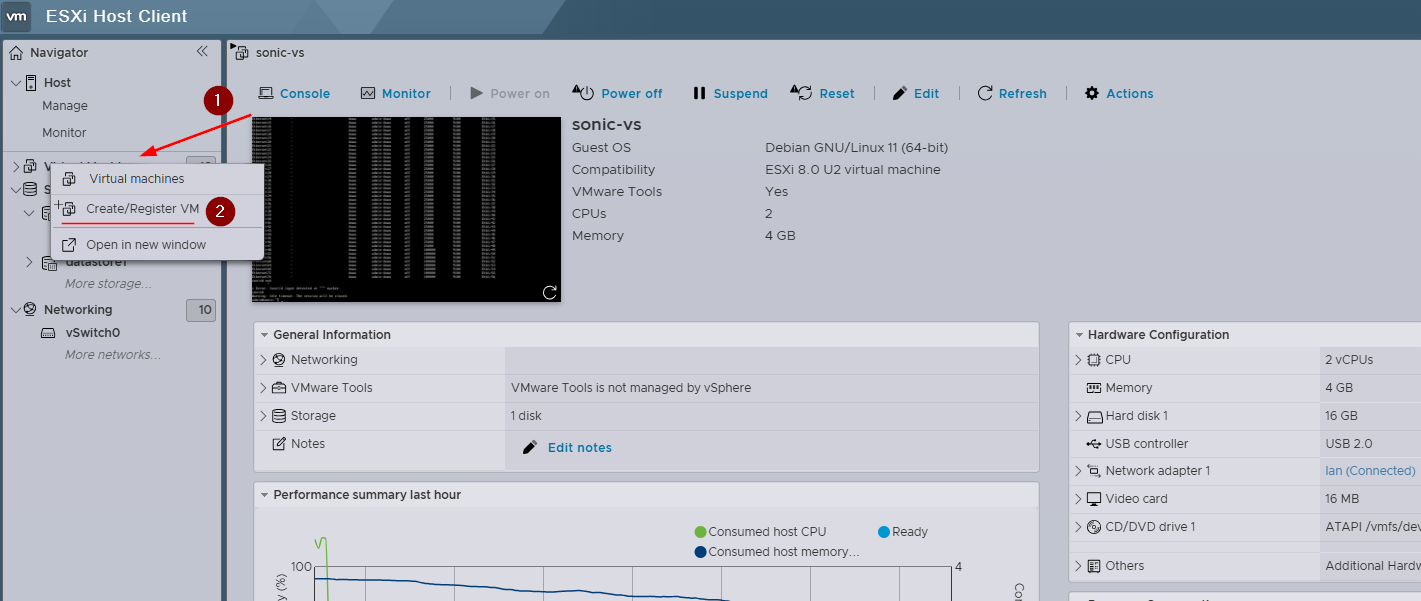
Task: Collapse the Storage tree node
Action: tap(16, 189)
